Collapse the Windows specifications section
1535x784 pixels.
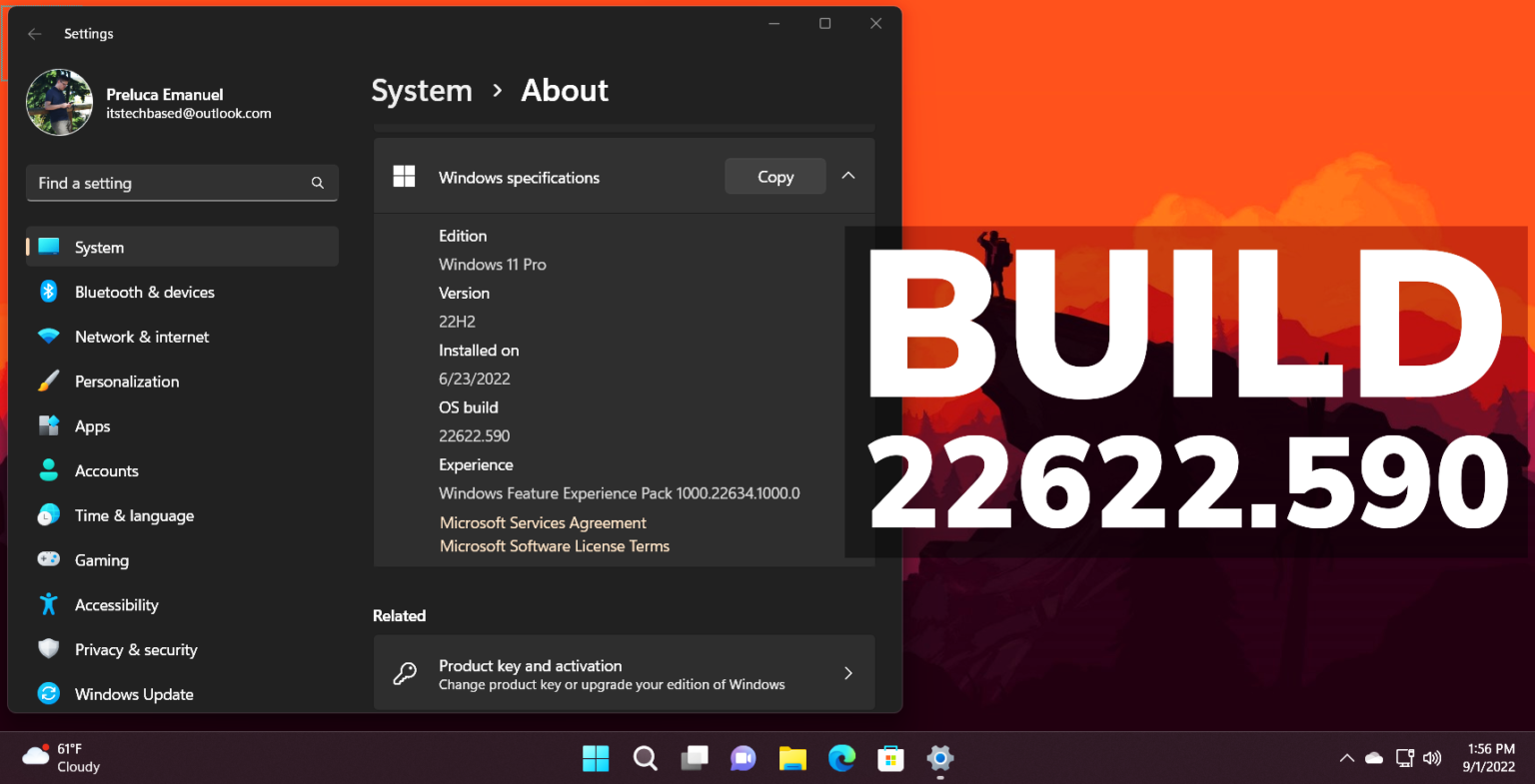[x=847, y=175]
